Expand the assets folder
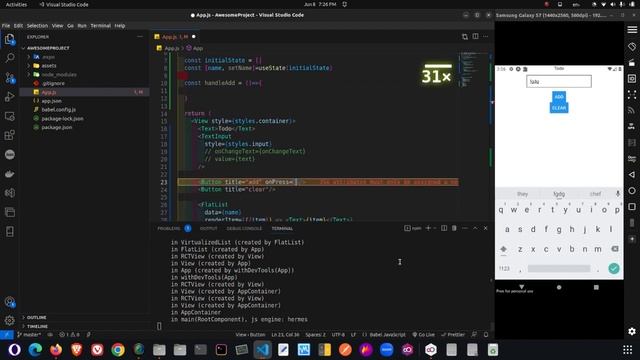The width and height of the screenshot is (640, 360). click(49, 66)
